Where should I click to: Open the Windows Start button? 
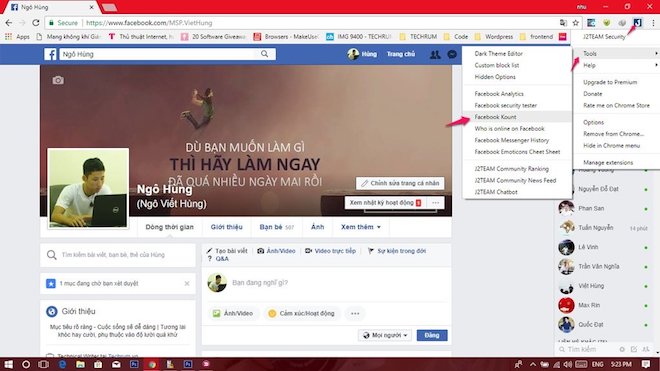click(8, 364)
